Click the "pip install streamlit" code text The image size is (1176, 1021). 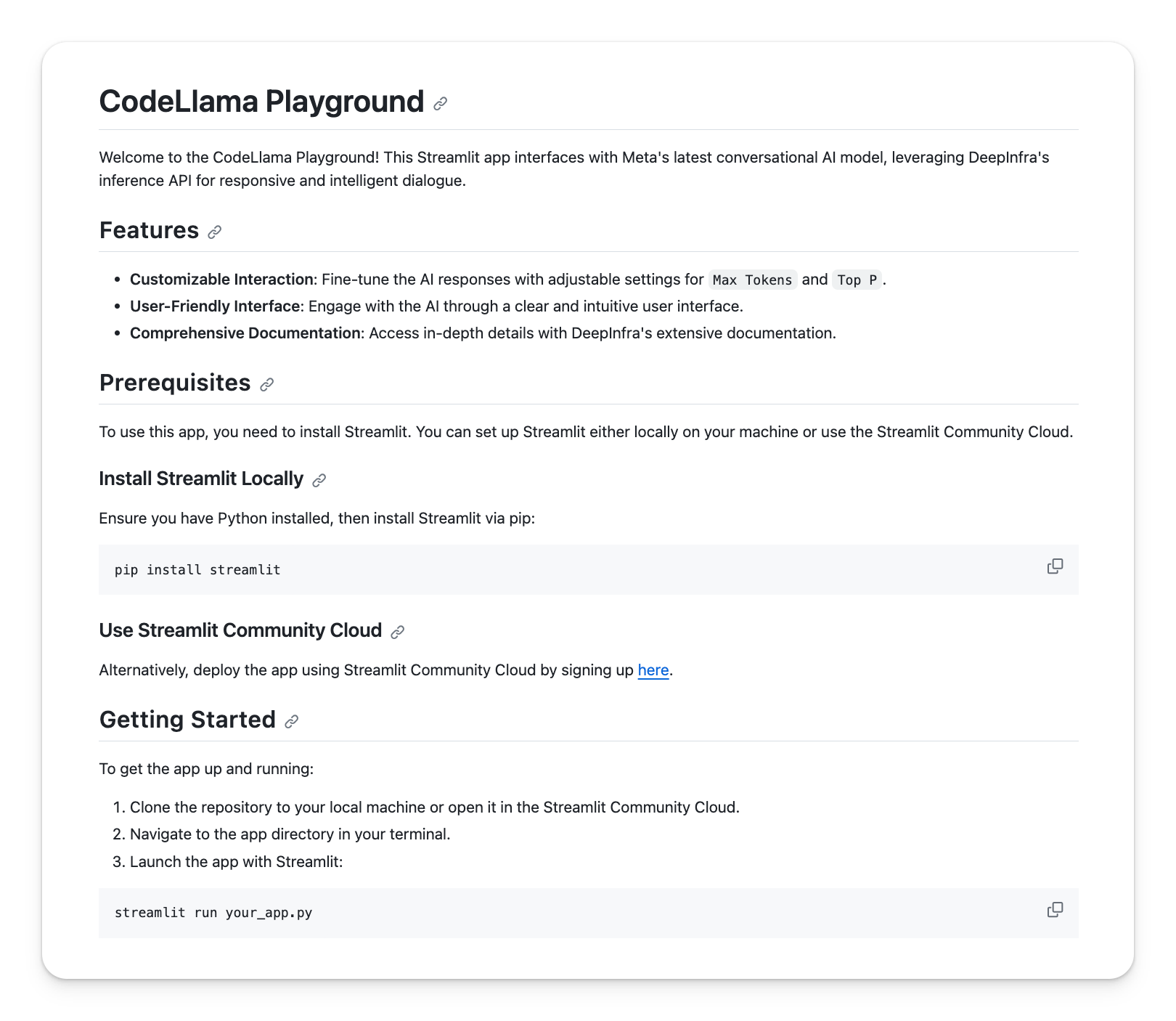197,570
